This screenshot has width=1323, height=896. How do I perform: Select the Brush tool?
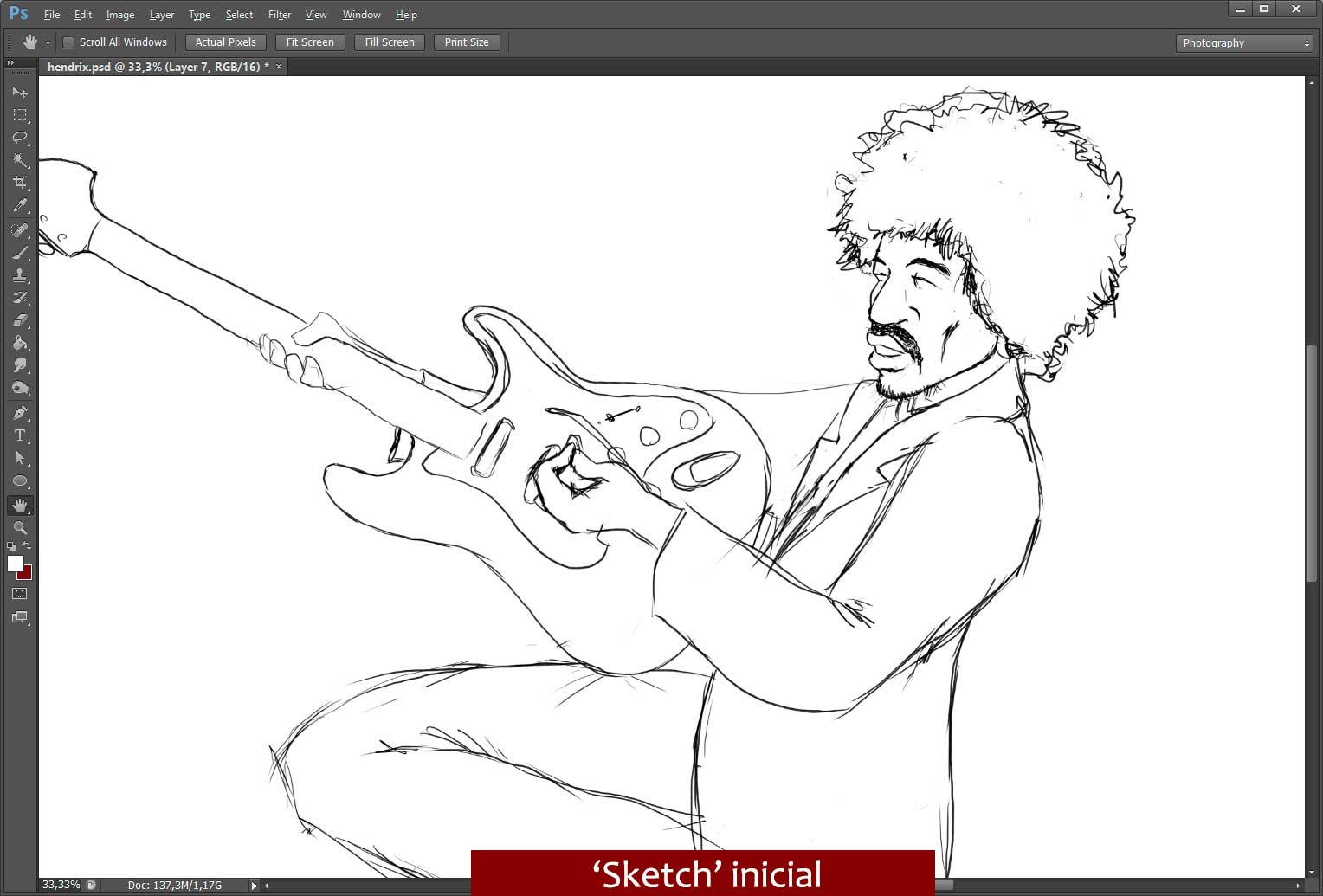(x=20, y=253)
